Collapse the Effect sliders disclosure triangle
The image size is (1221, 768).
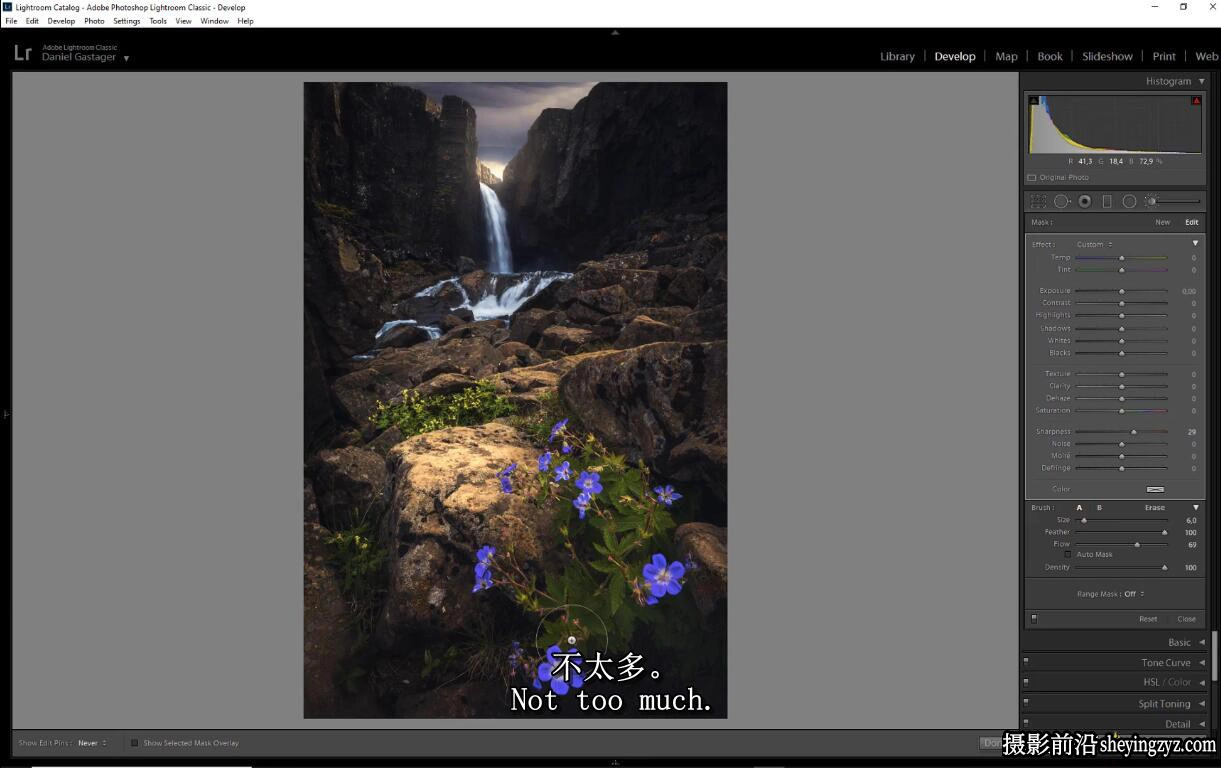tap(1195, 243)
